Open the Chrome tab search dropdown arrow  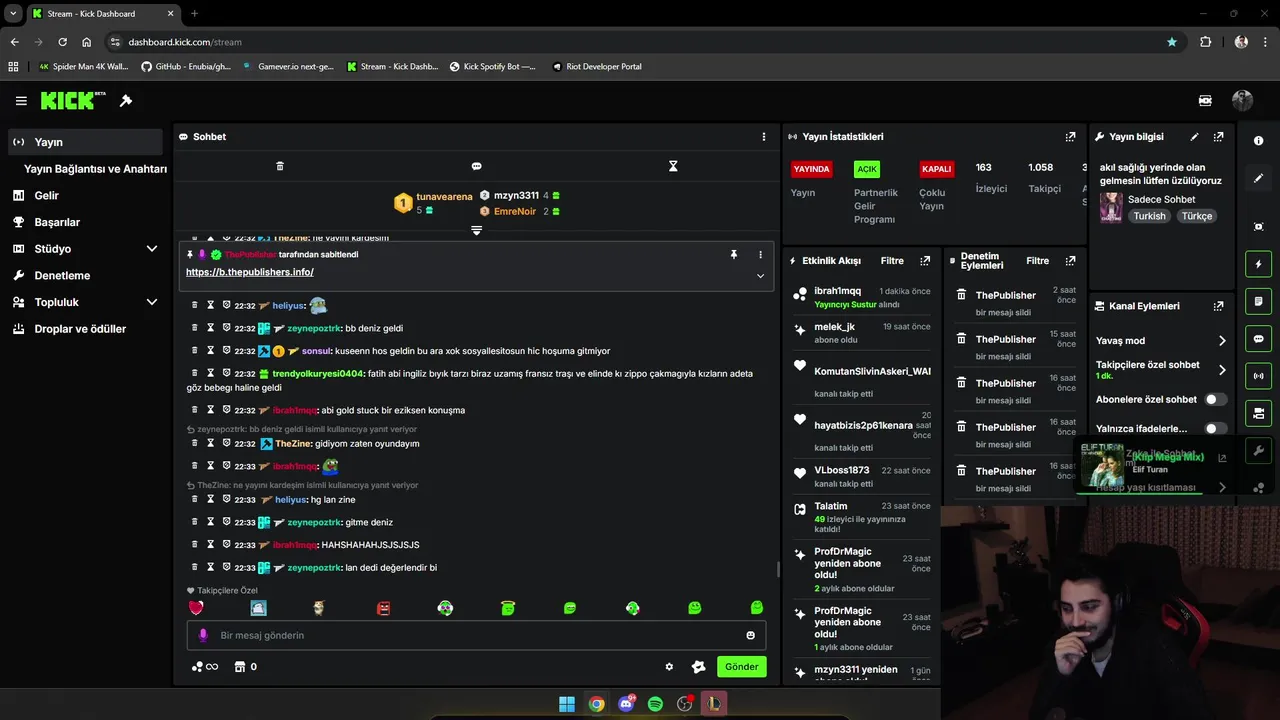[x=13, y=14]
